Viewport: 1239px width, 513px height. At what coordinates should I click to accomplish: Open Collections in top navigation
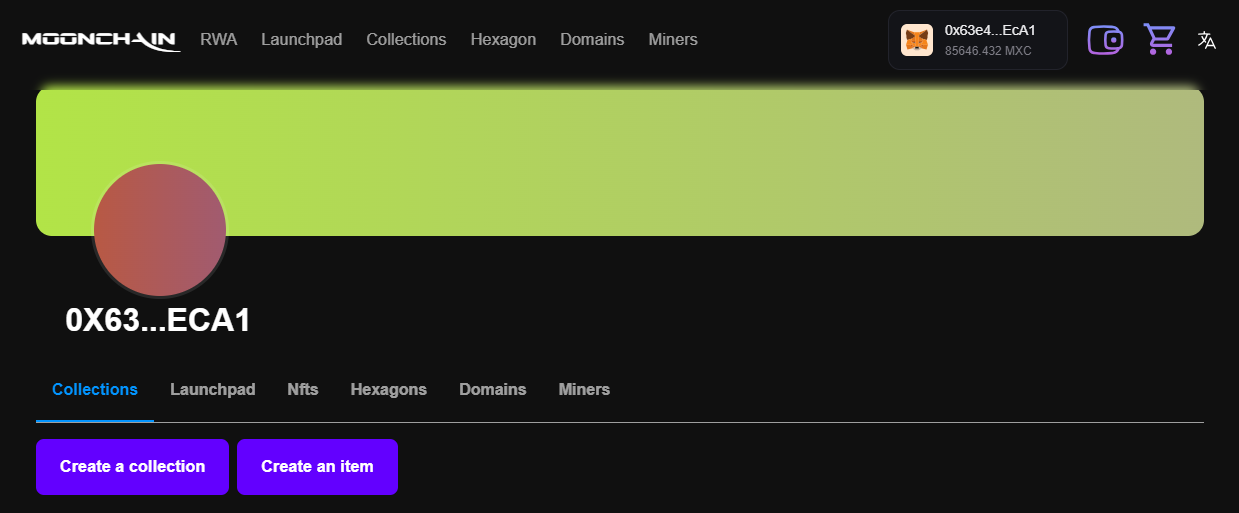pos(406,40)
